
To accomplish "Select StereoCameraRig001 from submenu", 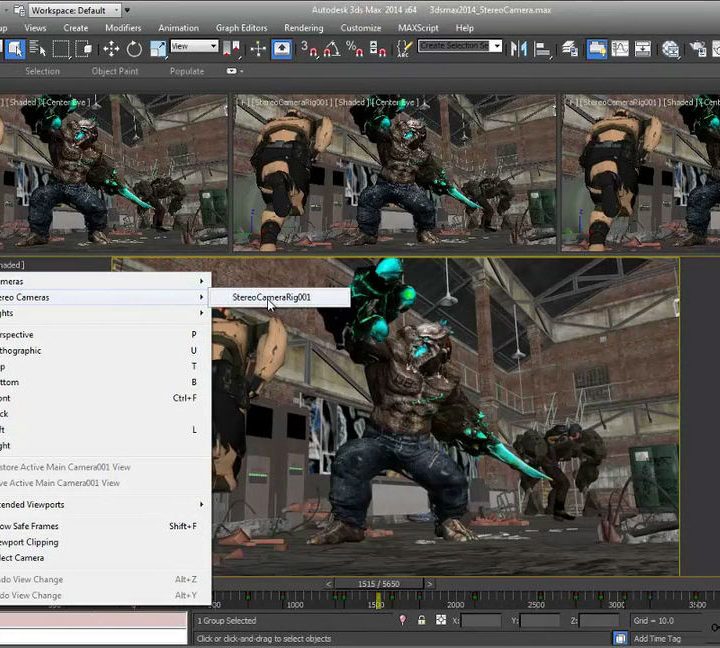I will click(x=280, y=297).
